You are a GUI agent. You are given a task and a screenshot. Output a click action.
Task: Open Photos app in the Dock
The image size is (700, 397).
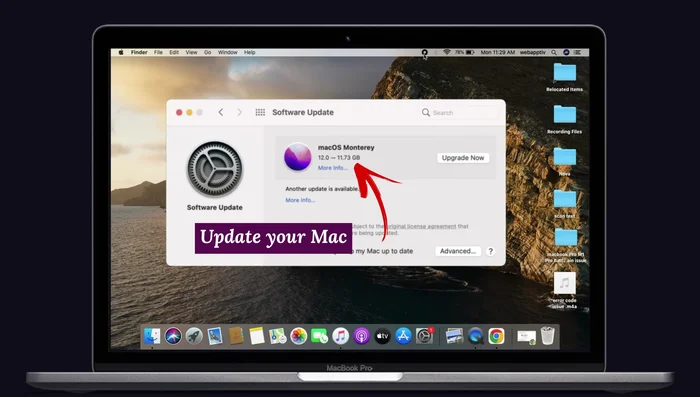(299, 336)
